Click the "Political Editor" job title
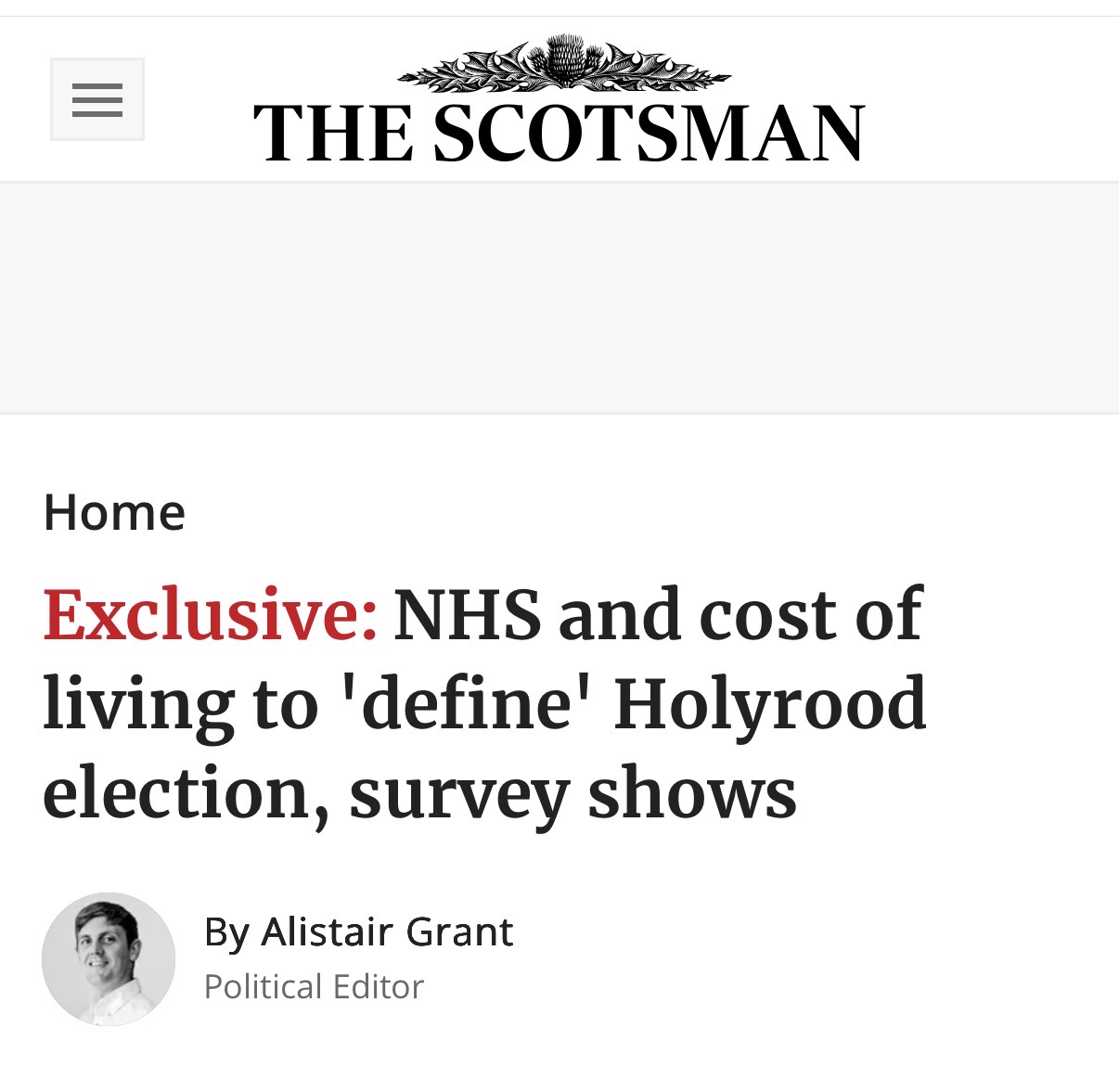Viewport: 1119px width, 1092px height. pos(314,986)
